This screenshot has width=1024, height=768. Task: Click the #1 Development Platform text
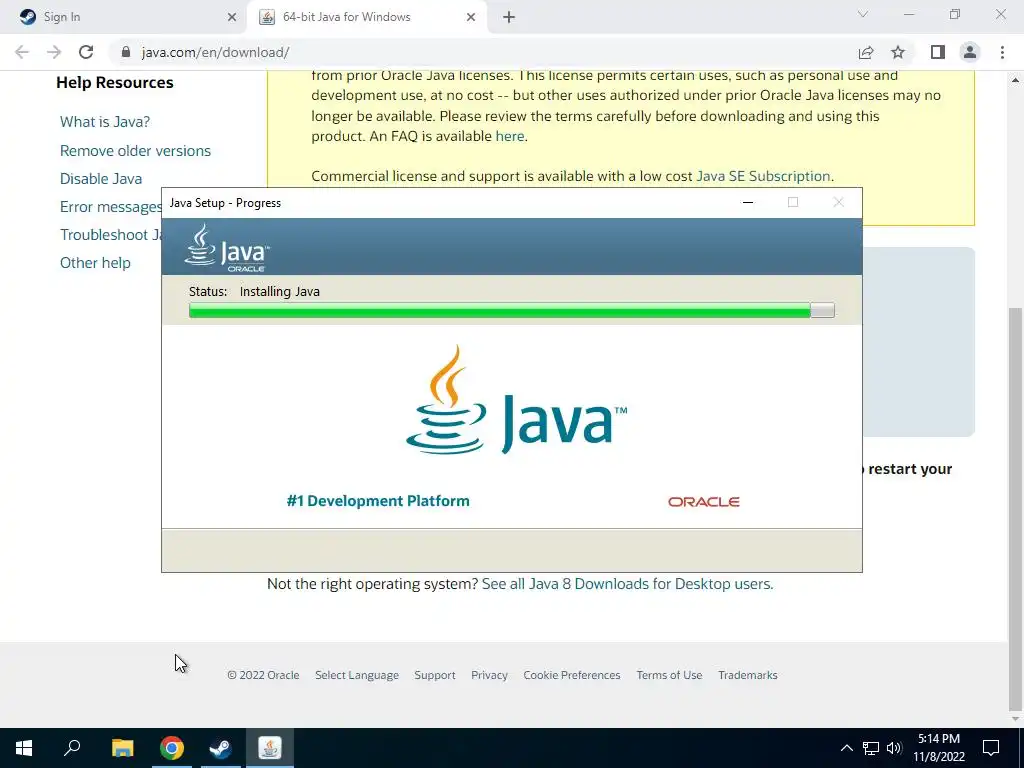click(x=378, y=501)
